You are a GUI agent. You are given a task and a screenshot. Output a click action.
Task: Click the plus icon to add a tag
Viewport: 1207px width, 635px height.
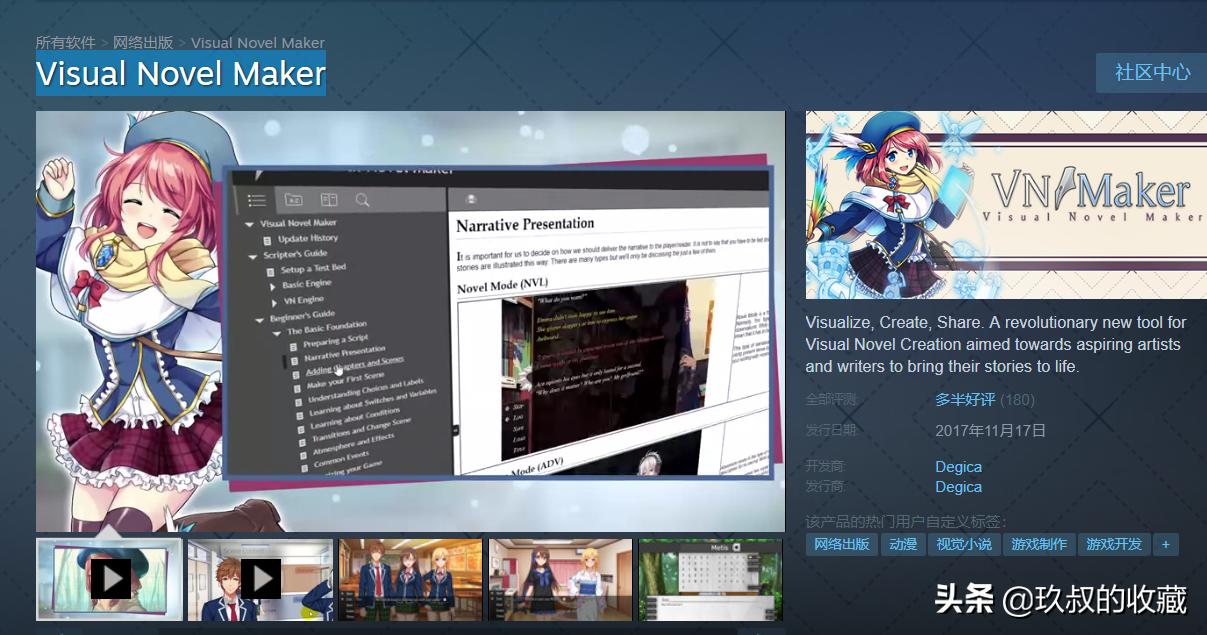[1165, 545]
